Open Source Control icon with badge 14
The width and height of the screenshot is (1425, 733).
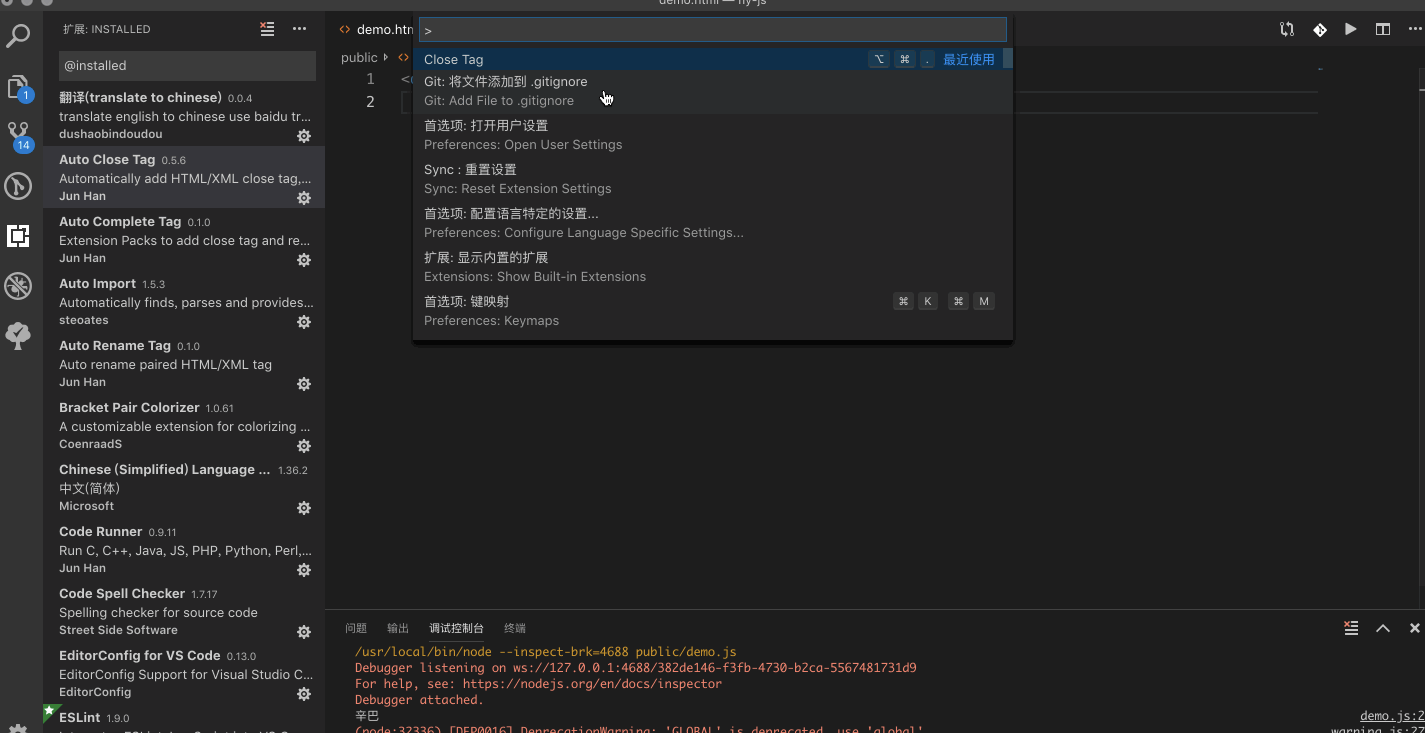click(x=18, y=136)
